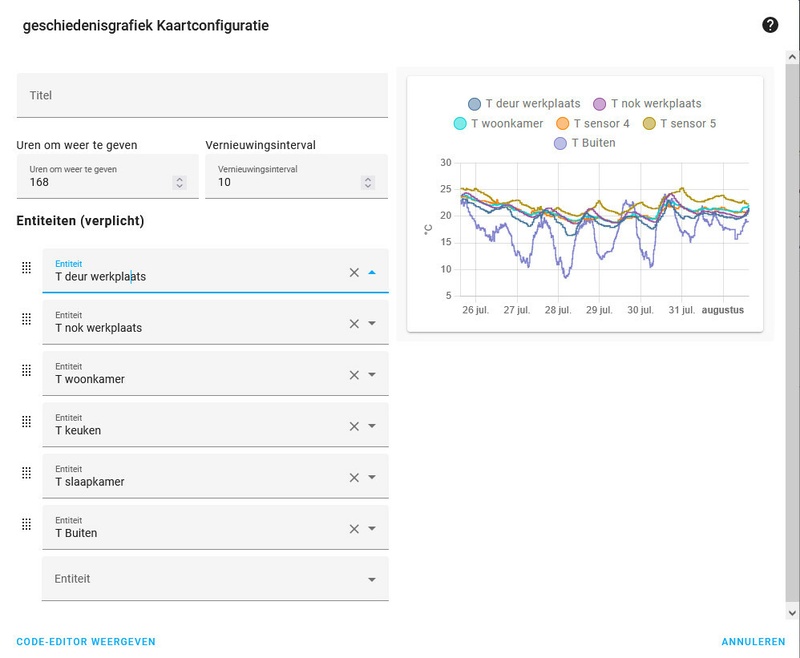This screenshot has height=658, width=800.
Task: Click the Code-editor weergeven button
Action: click(x=86, y=641)
